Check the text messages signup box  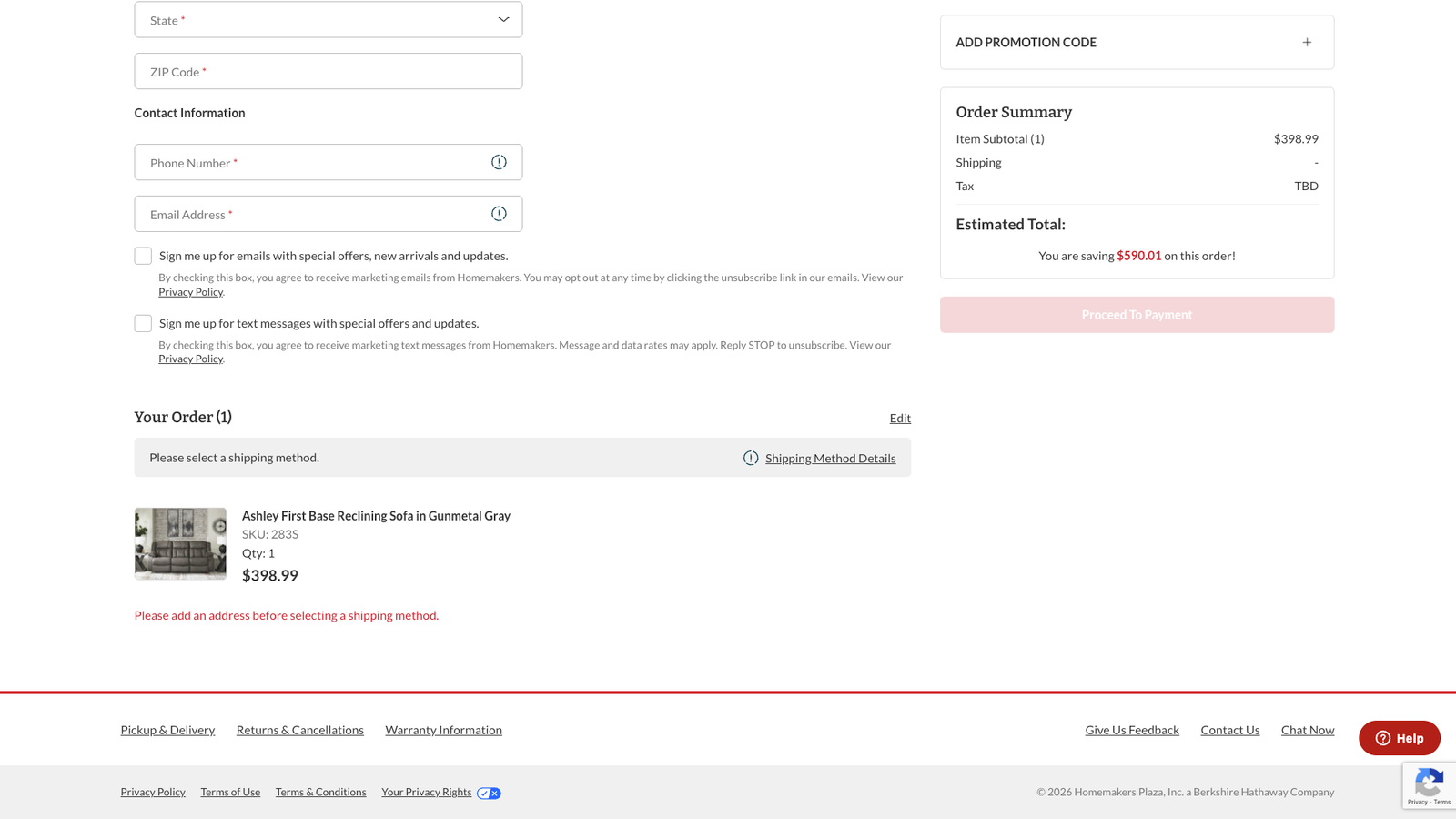point(143,324)
